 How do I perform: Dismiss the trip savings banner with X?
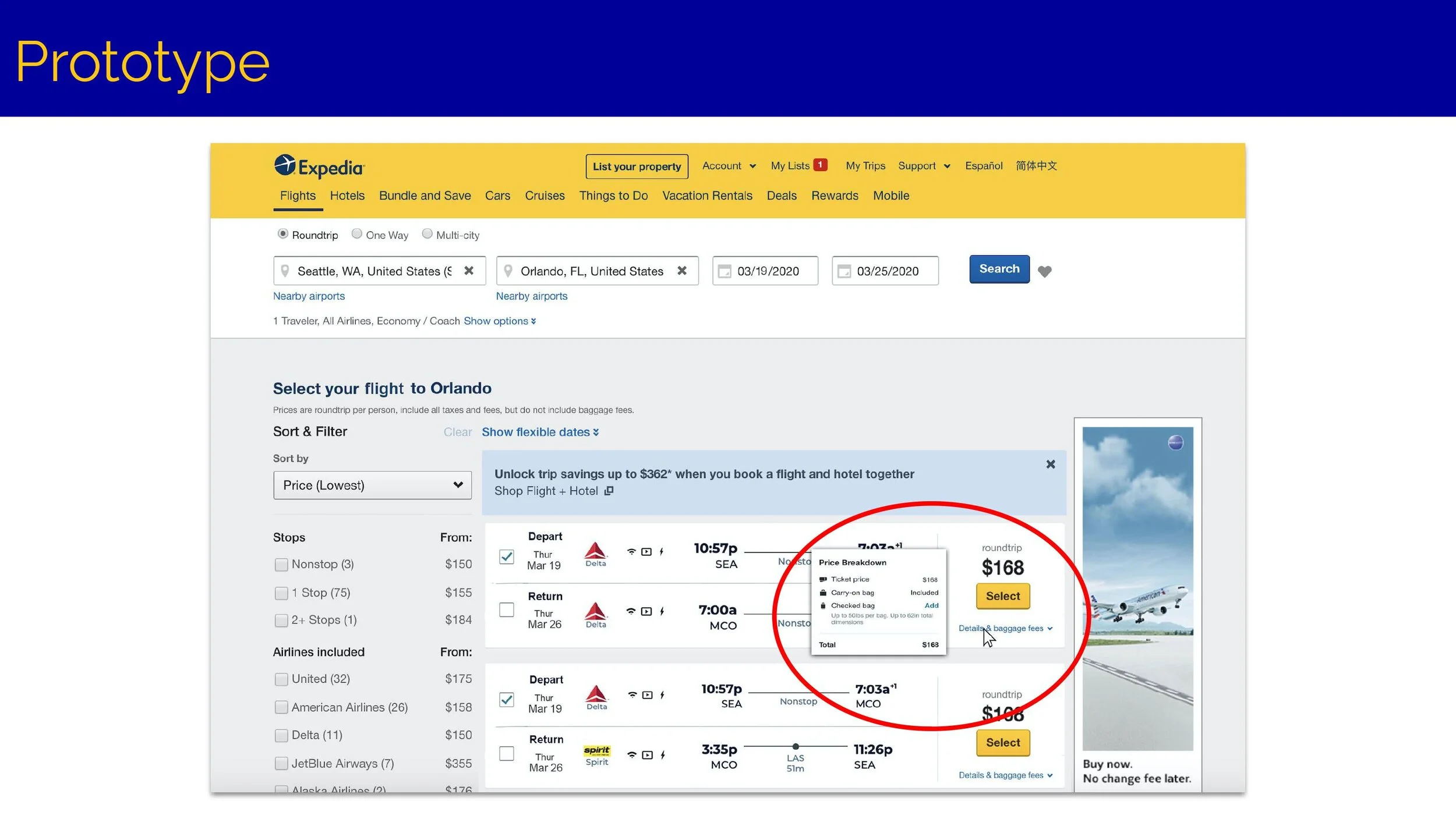[x=1050, y=464]
